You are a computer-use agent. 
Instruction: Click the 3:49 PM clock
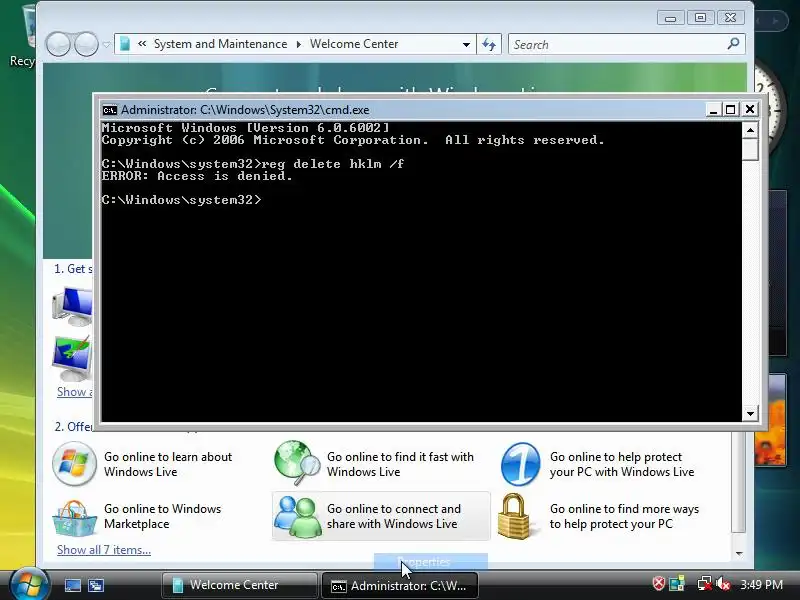pyautogui.click(x=761, y=584)
